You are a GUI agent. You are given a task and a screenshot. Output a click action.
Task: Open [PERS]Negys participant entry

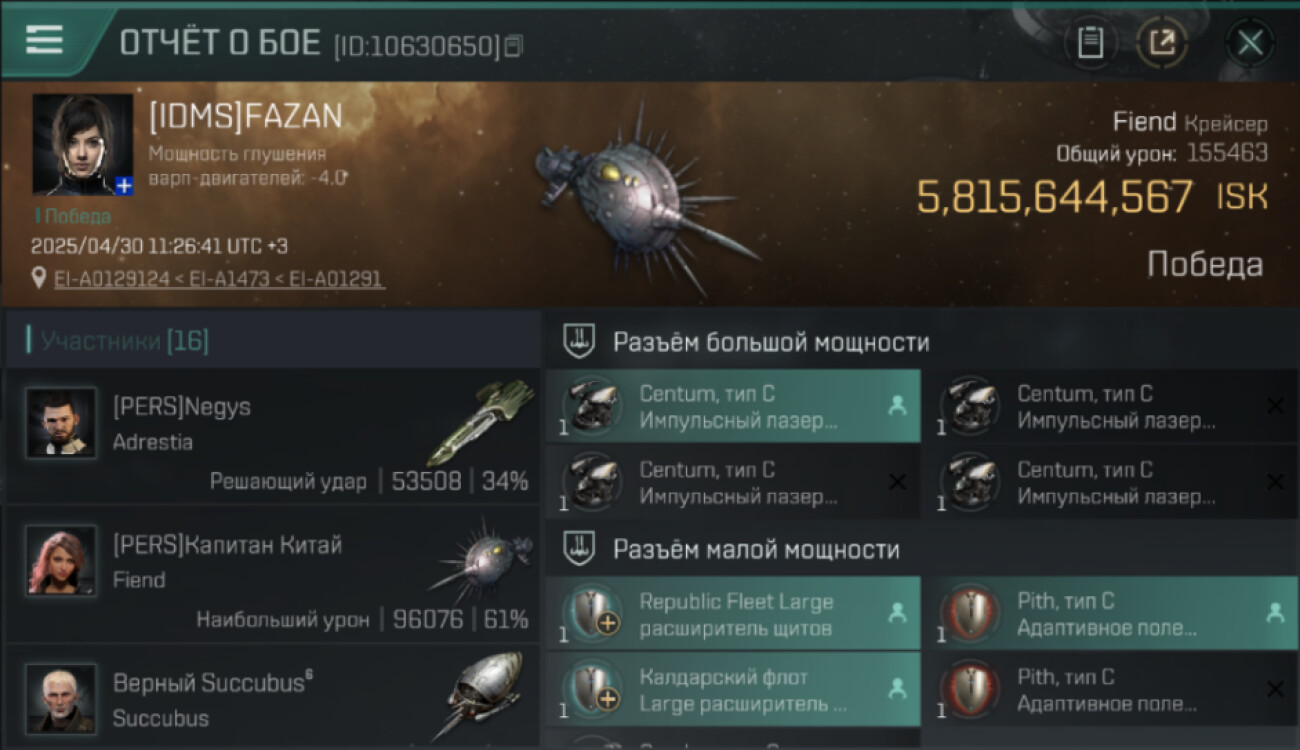pos(272,435)
